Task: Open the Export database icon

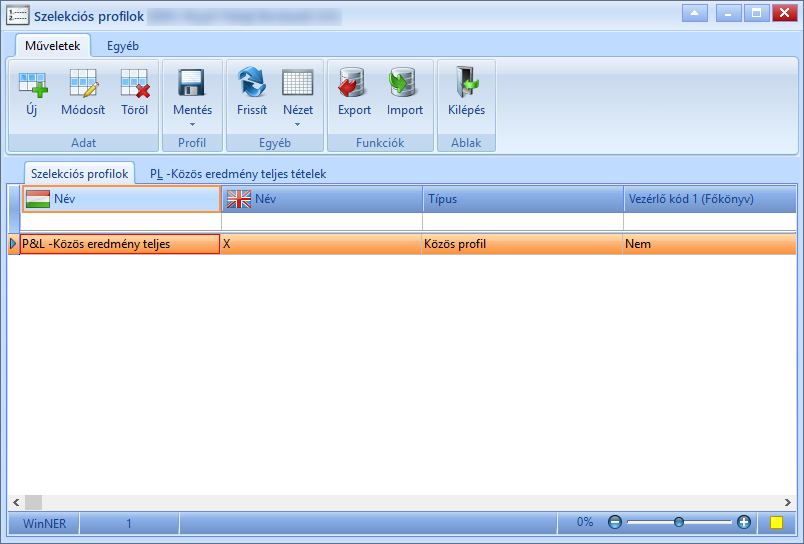Action: coord(353,83)
